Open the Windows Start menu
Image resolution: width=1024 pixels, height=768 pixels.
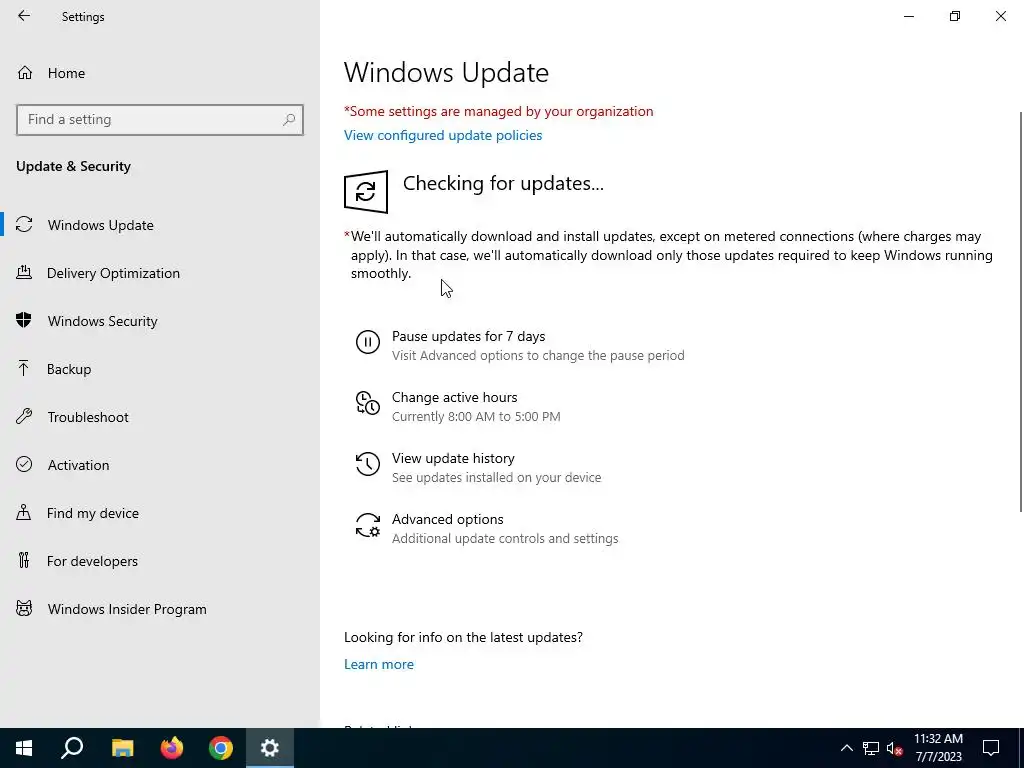coord(24,748)
